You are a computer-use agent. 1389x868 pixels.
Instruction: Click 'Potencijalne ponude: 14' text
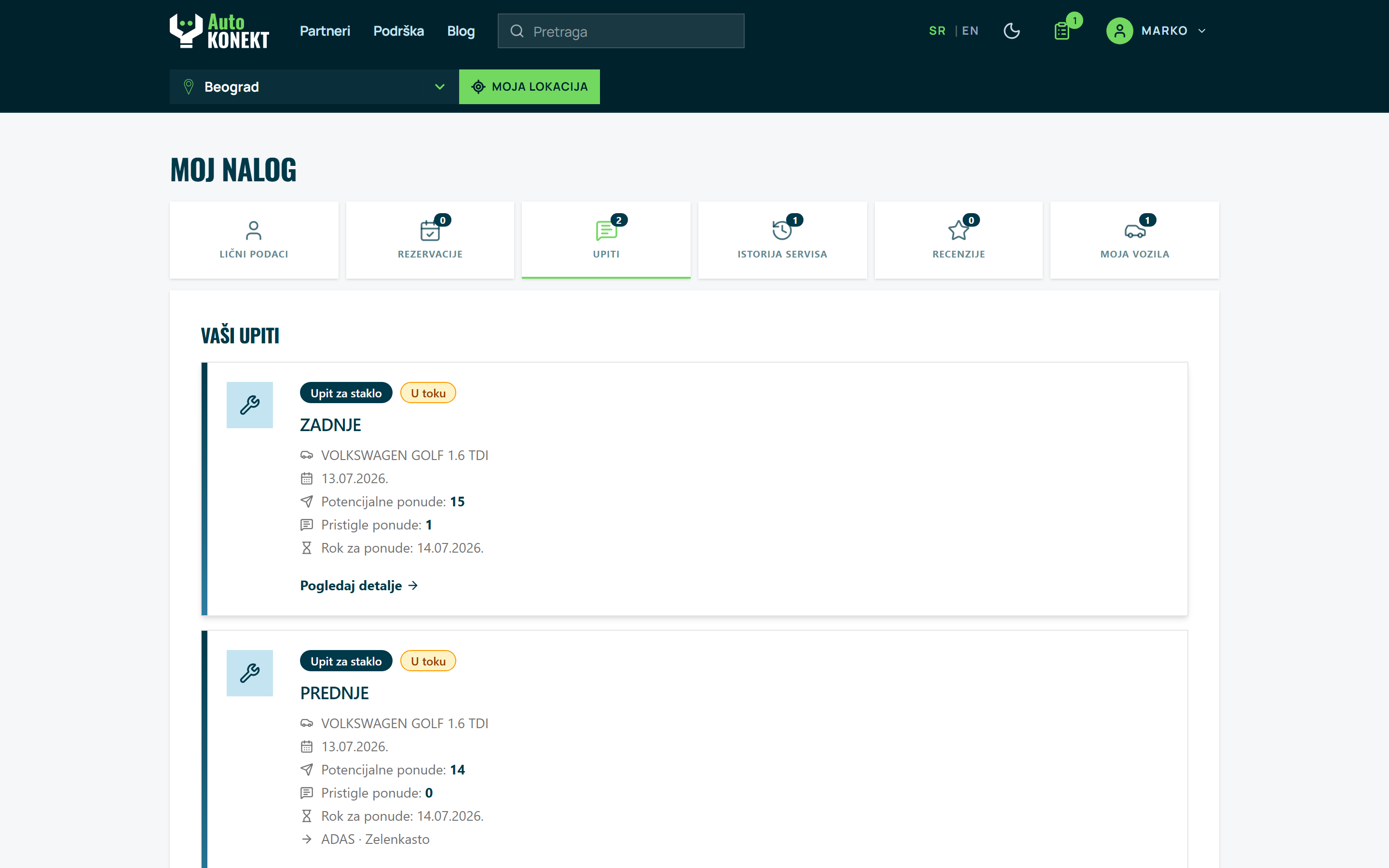393,770
